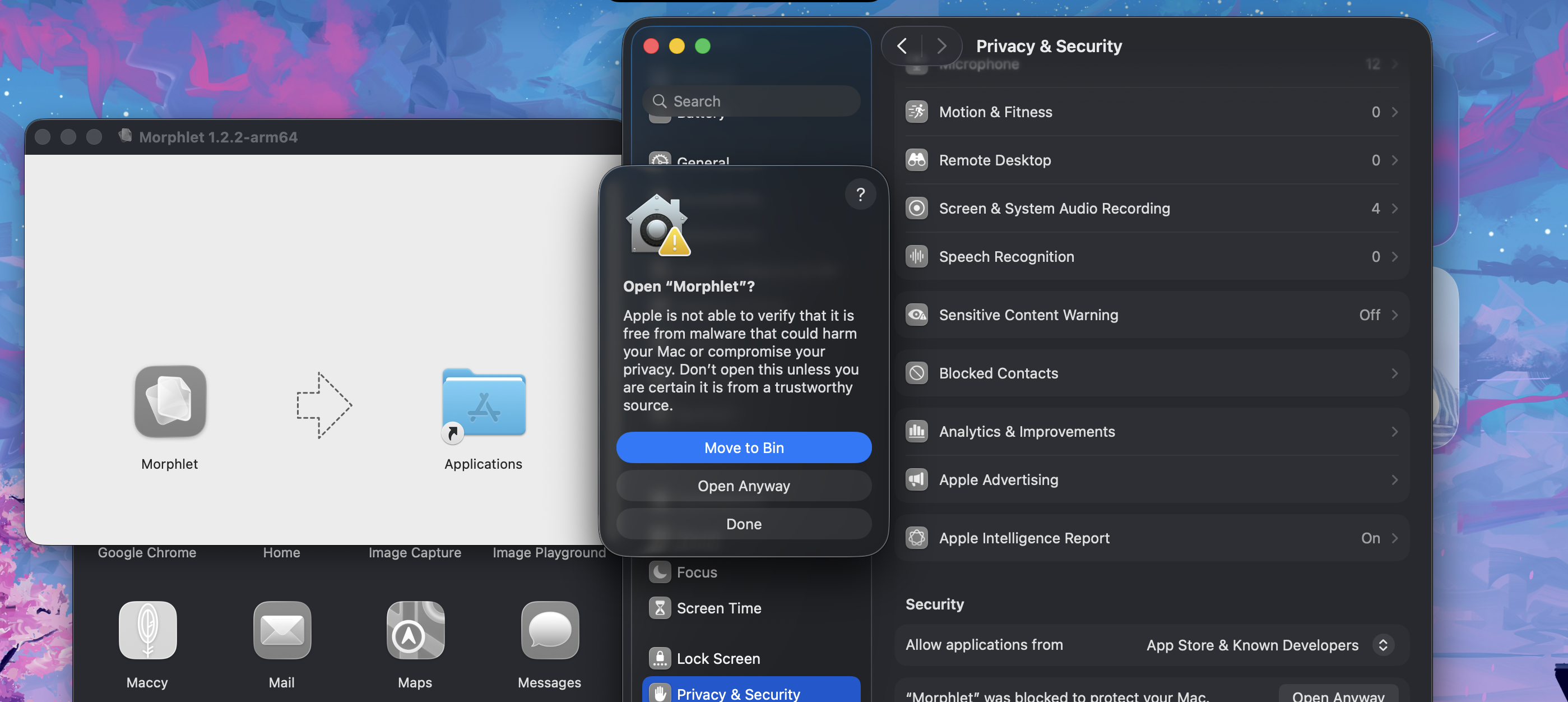Click the Apple Advertising megaphone icon
Viewport: 1568px width, 702px height.
[x=916, y=480]
